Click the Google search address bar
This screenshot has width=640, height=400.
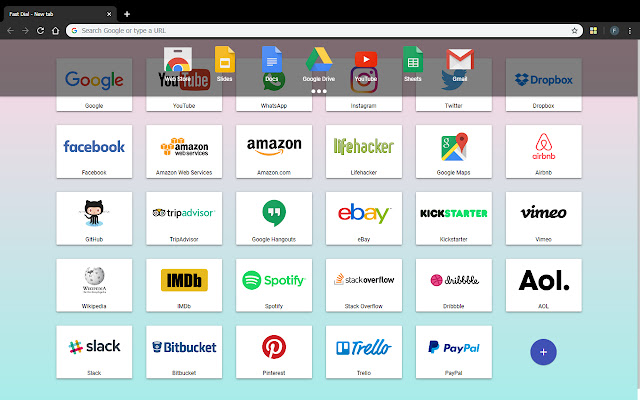[x=322, y=31]
